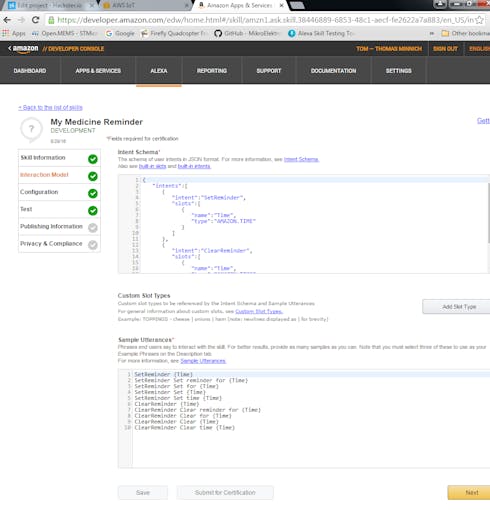Open the Documentation menu
The width and height of the screenshot is (490, 510).
[333, 71]
